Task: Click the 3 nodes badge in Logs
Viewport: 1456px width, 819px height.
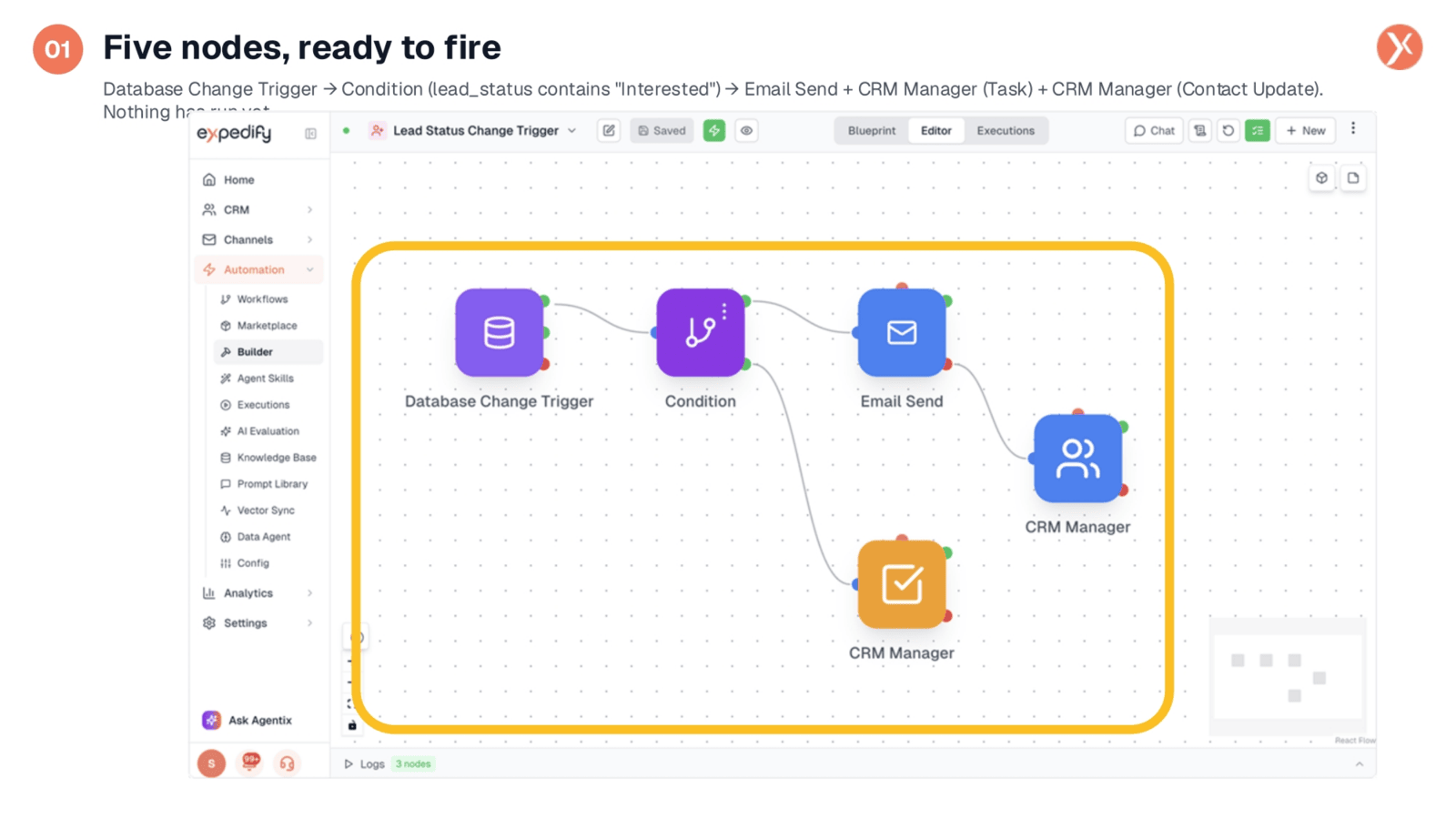Action: [413, 763]
